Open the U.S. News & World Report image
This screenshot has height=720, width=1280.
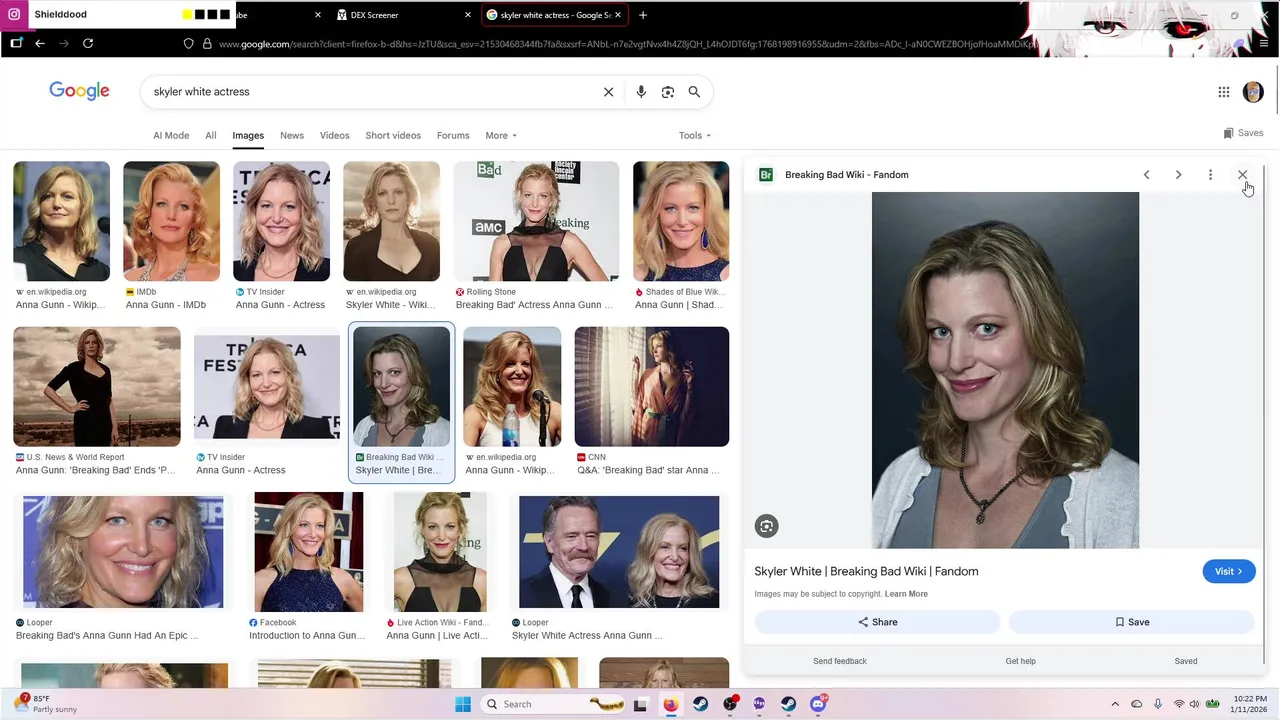(x=97, y=386)
